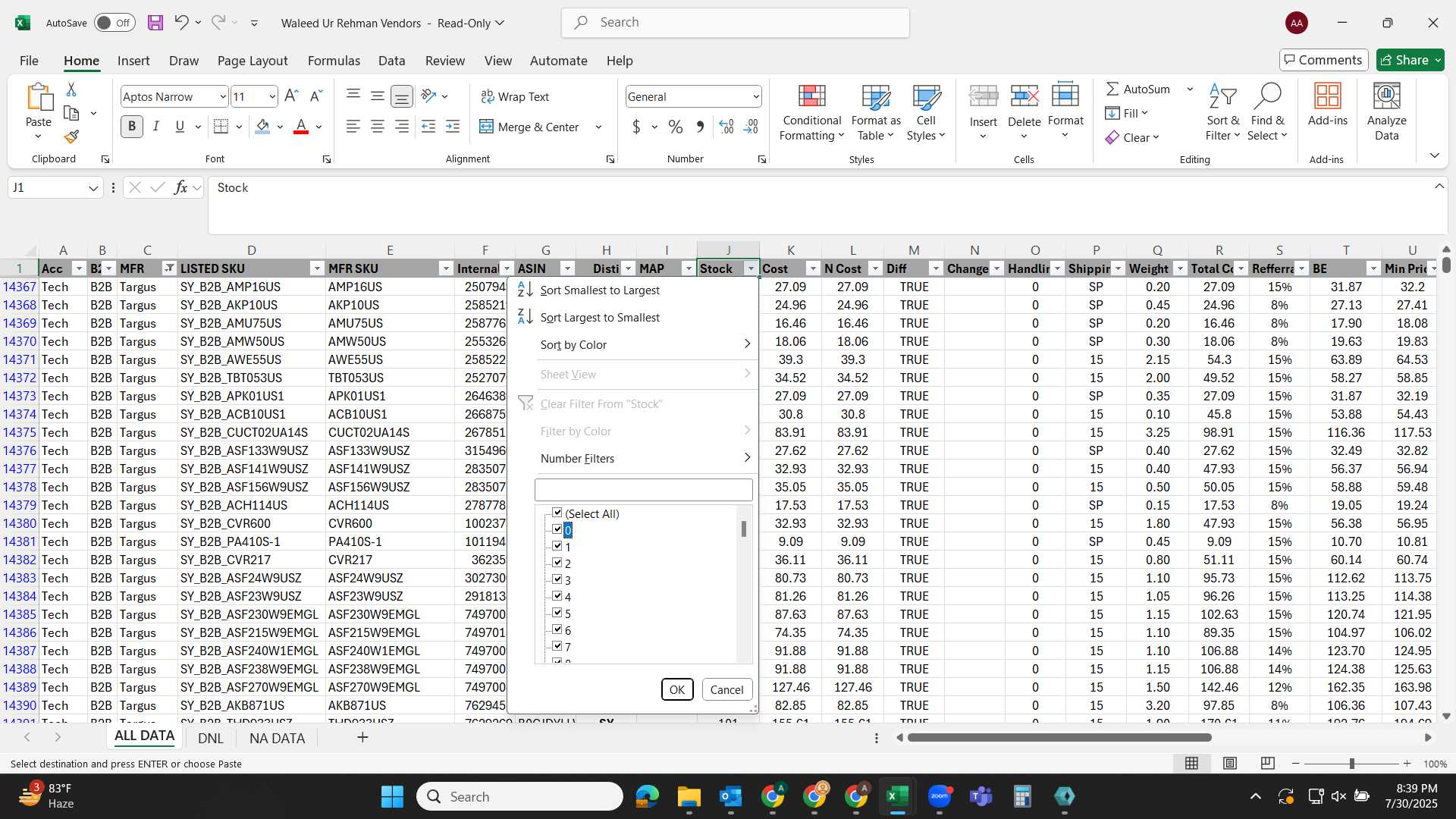The height and width of the screenshot is (819, 1456).
Task: Open the Add-ins button
Action: tap(1327, 105)
